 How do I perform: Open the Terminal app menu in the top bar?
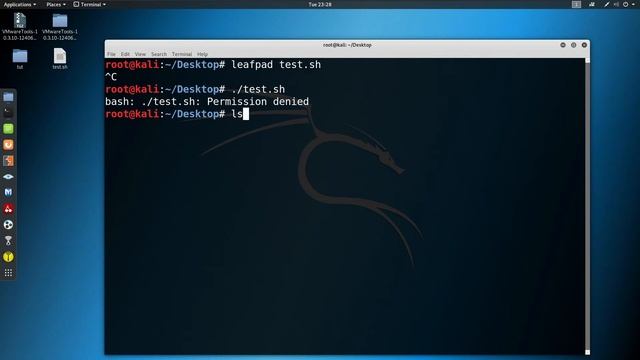tap(90, 4)
